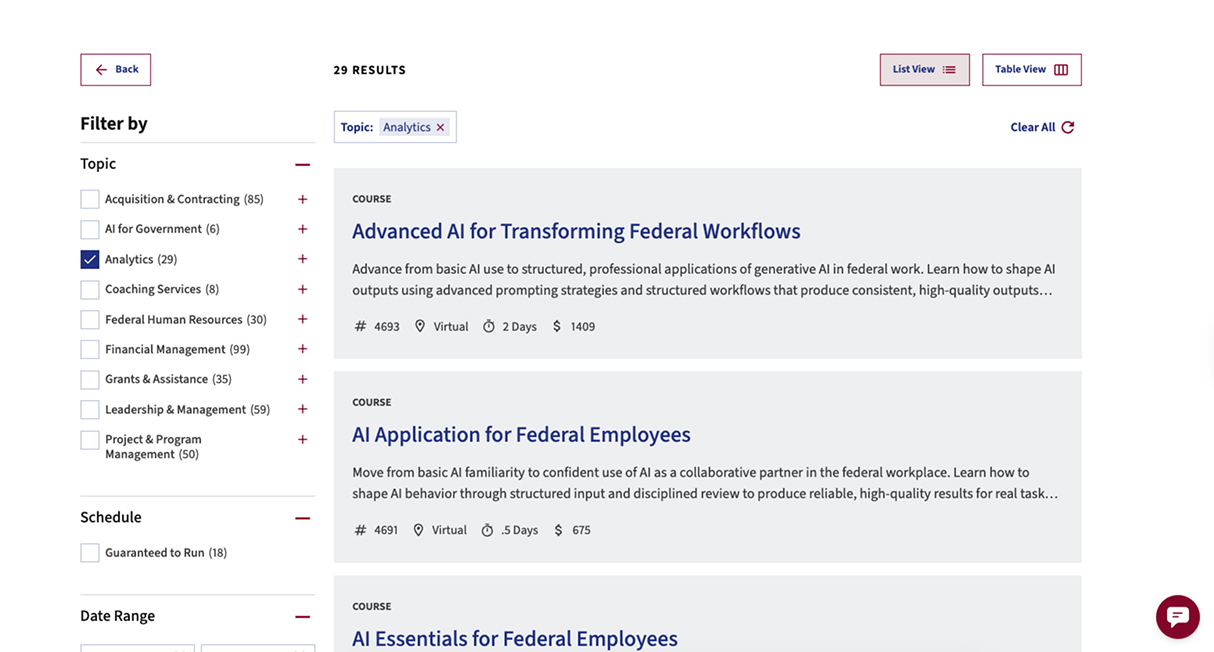Image resolution: width=1214 pixels, height=652 pixels.
Task: Switch to List View
Action: click(924, 70)
